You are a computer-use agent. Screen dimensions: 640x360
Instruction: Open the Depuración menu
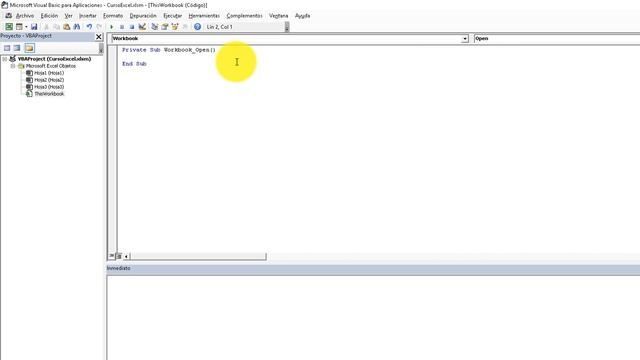click(x=143, y=16)
